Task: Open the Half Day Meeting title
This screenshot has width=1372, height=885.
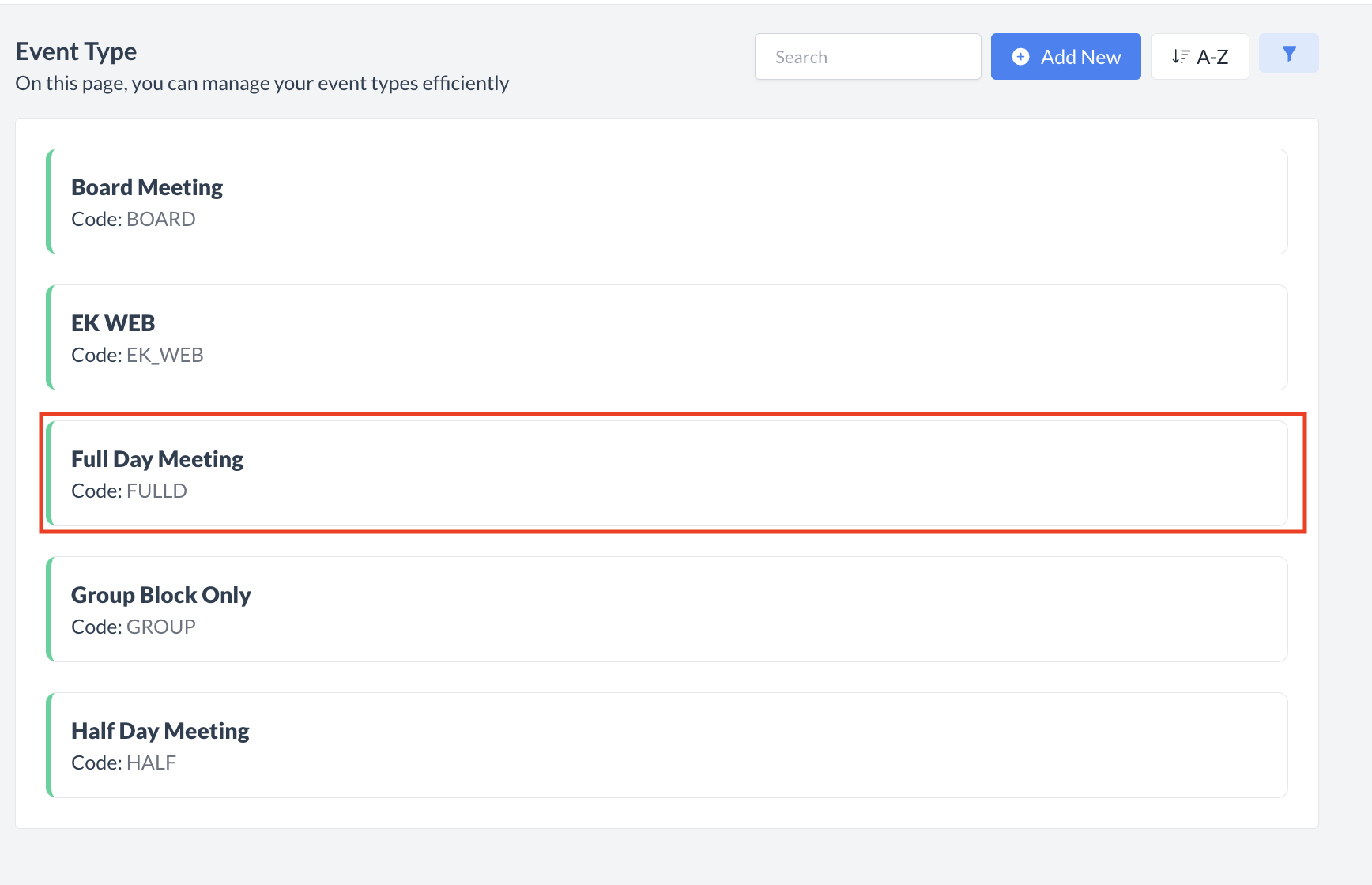Action: 160,731
